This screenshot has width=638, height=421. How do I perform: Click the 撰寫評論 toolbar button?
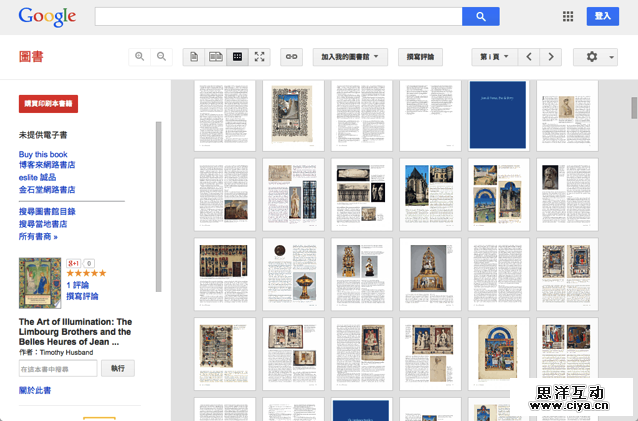point(420,57)
